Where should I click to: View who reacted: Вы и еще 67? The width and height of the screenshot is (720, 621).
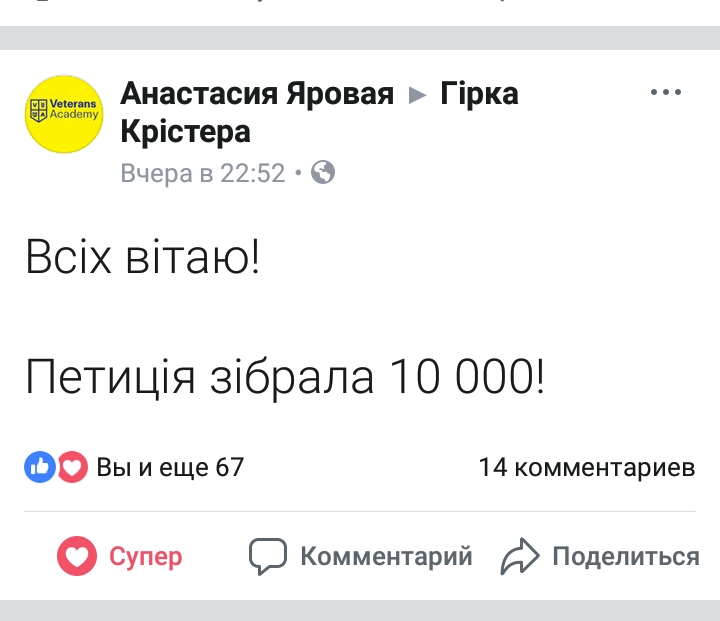(x=170, y=467)
